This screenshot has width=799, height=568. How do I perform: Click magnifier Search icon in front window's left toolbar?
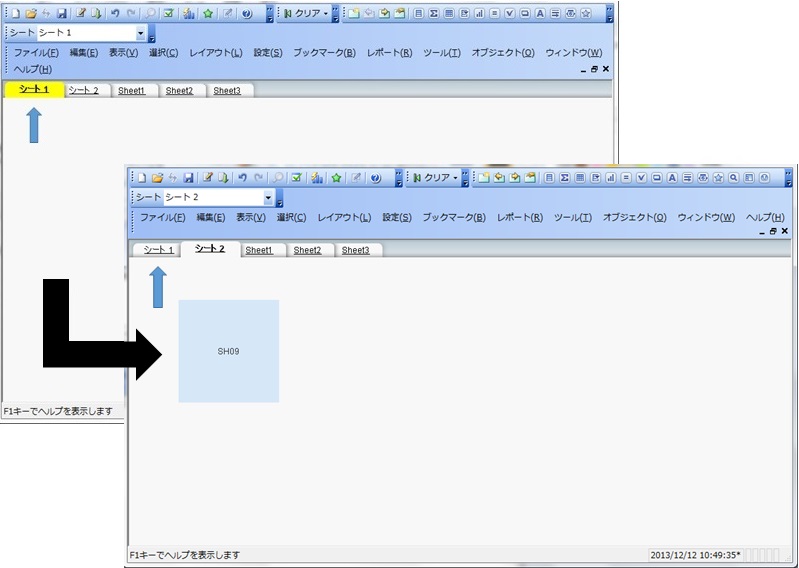[x=278, y=178]
